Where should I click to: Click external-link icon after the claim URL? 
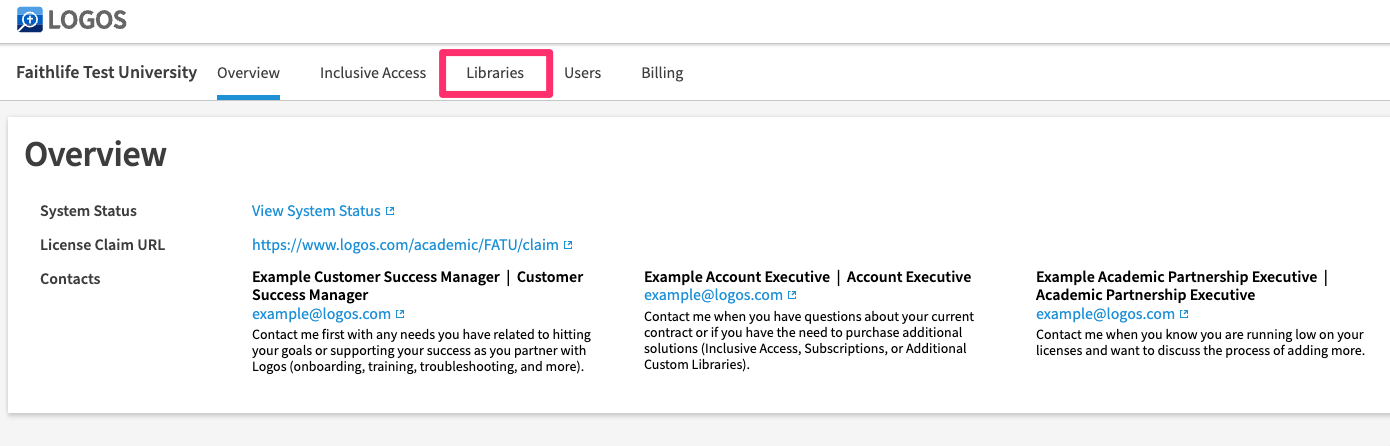pyautogui.click(x=568, y=245)
